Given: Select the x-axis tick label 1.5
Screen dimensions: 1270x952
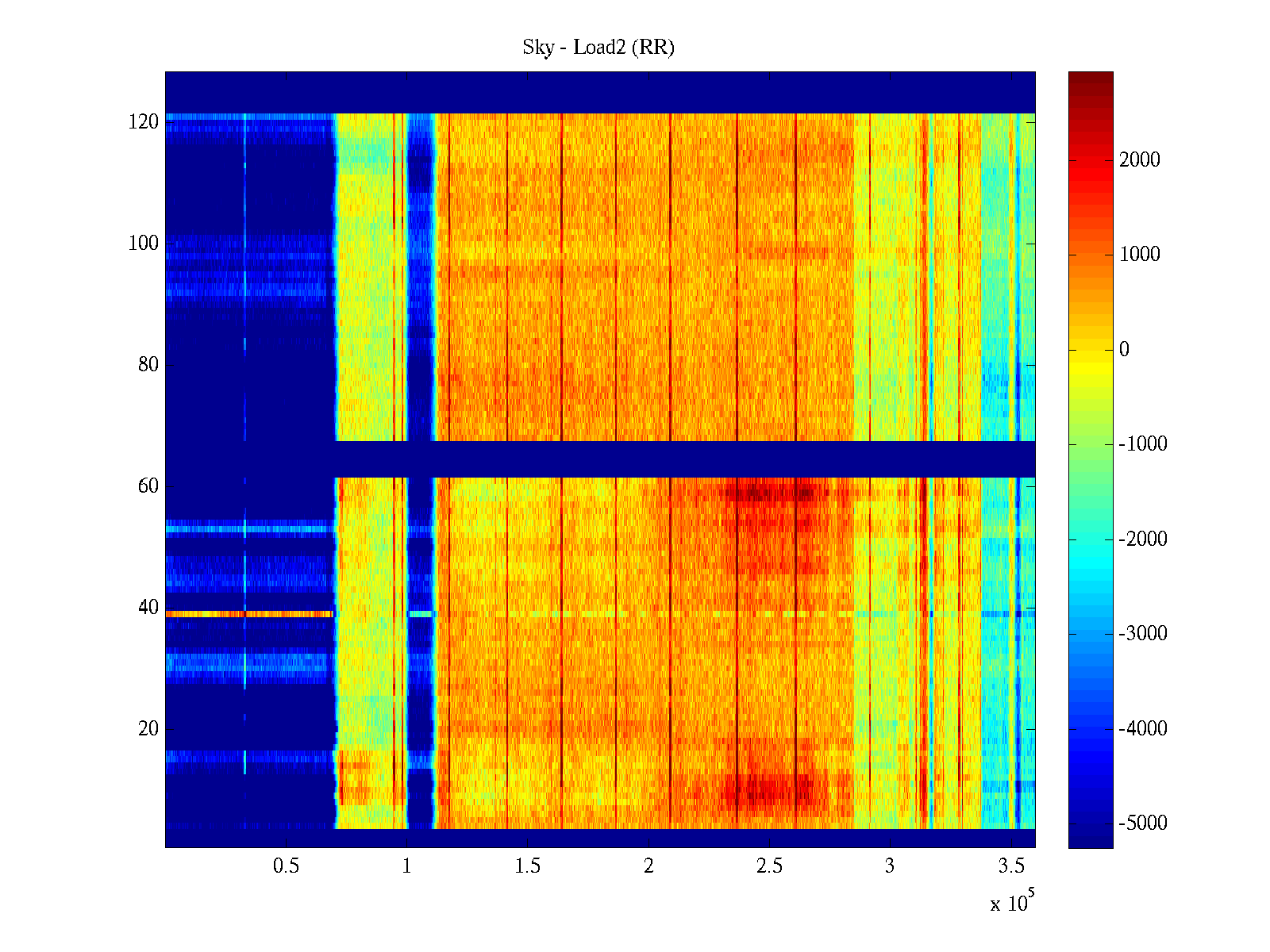Looking at the screenshot, I should pos(528,866).
